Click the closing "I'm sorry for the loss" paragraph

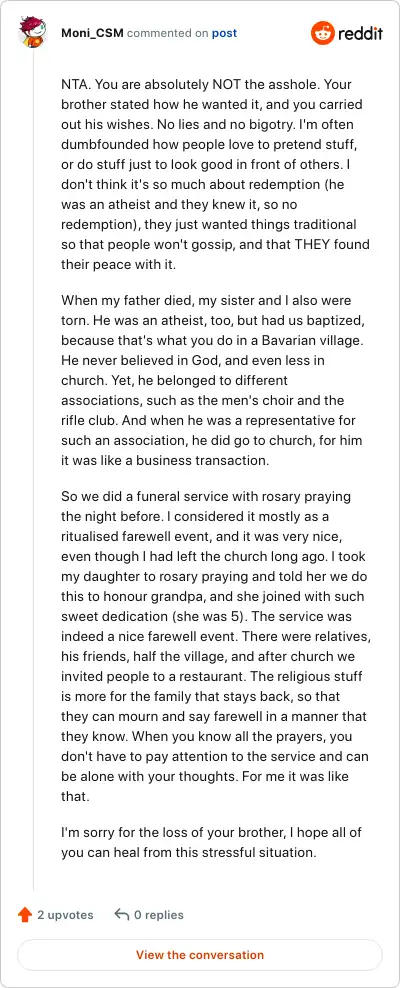pyautogui.click(x=212, y=842)
